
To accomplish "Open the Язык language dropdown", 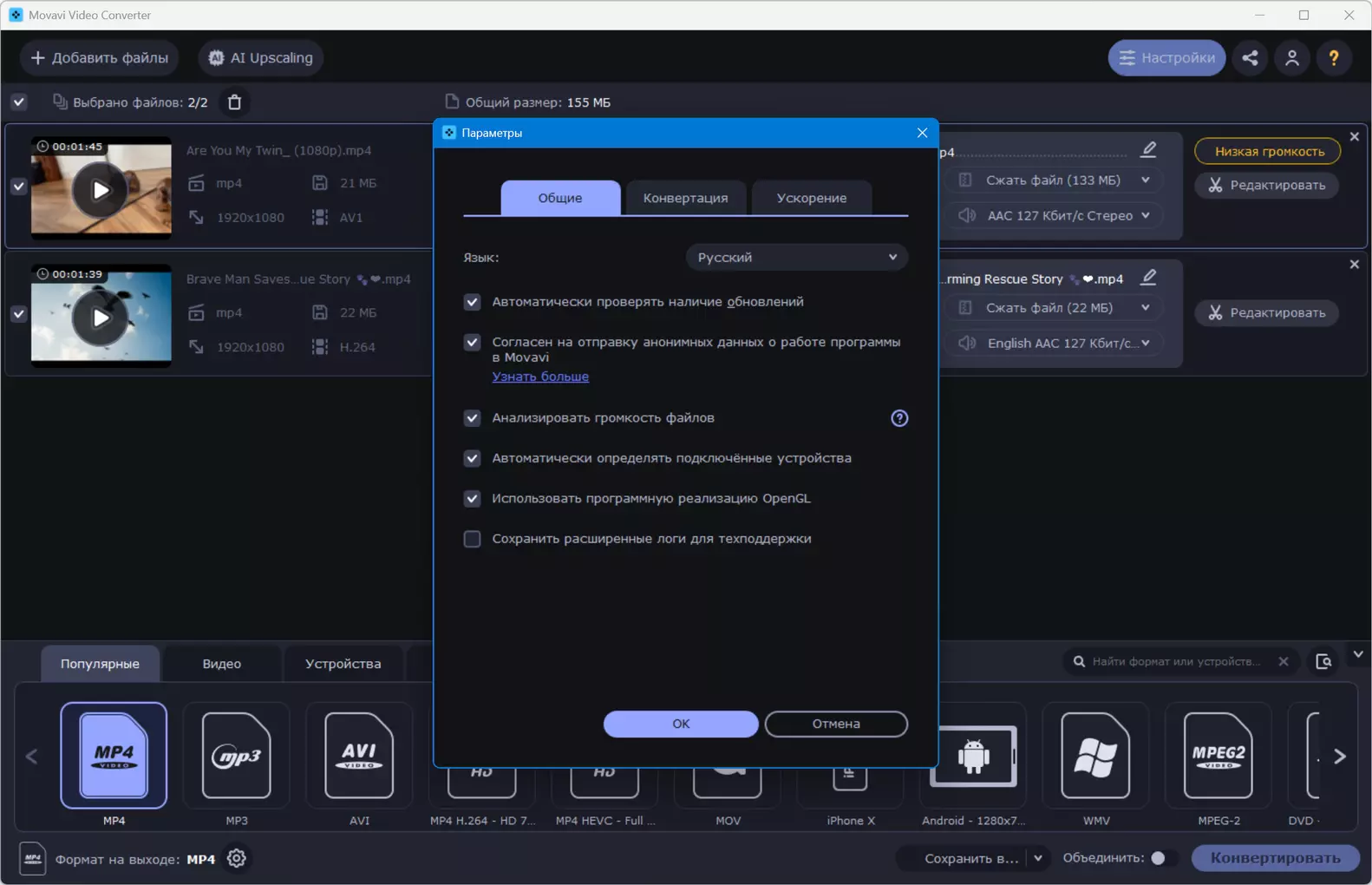I will pyautogui.click(x=796, y=258).
